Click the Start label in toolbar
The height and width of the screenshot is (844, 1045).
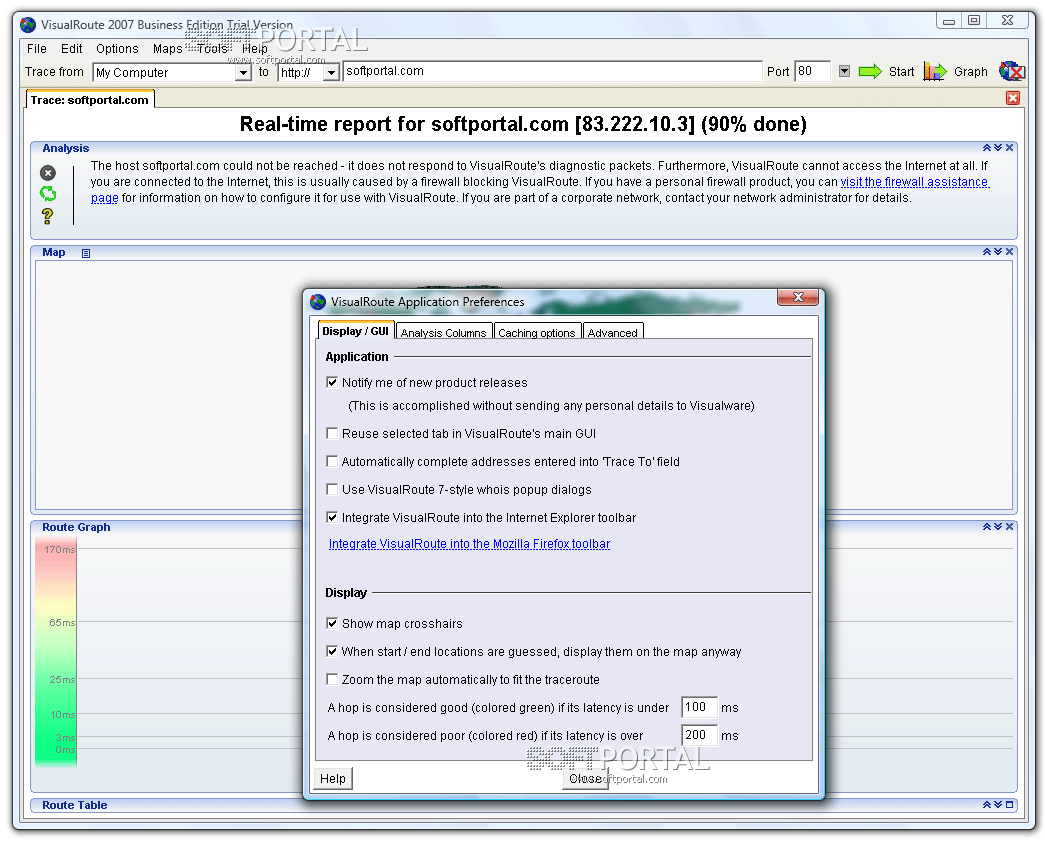pyautogui.click(x=901, y=72)
